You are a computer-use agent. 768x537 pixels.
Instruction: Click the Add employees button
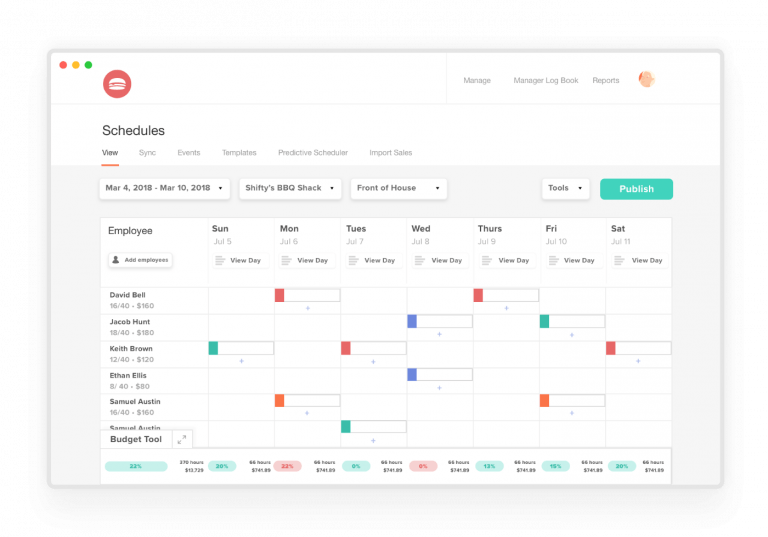140,260
